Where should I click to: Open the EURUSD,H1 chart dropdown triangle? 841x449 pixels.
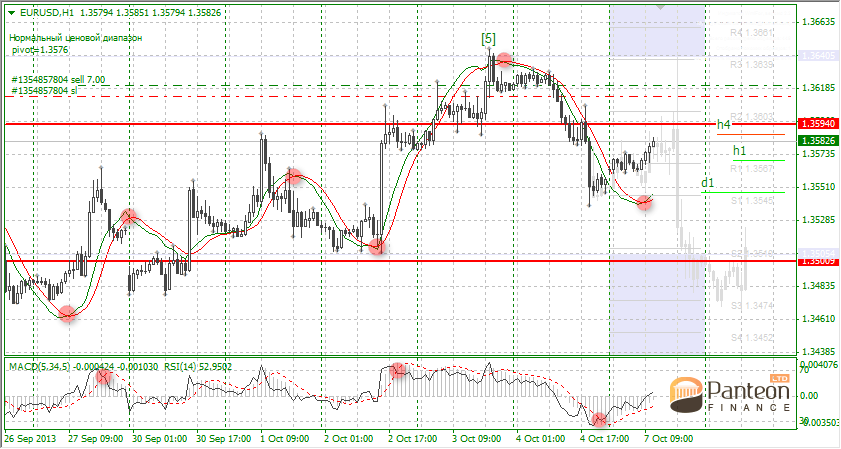click(11, 13)
